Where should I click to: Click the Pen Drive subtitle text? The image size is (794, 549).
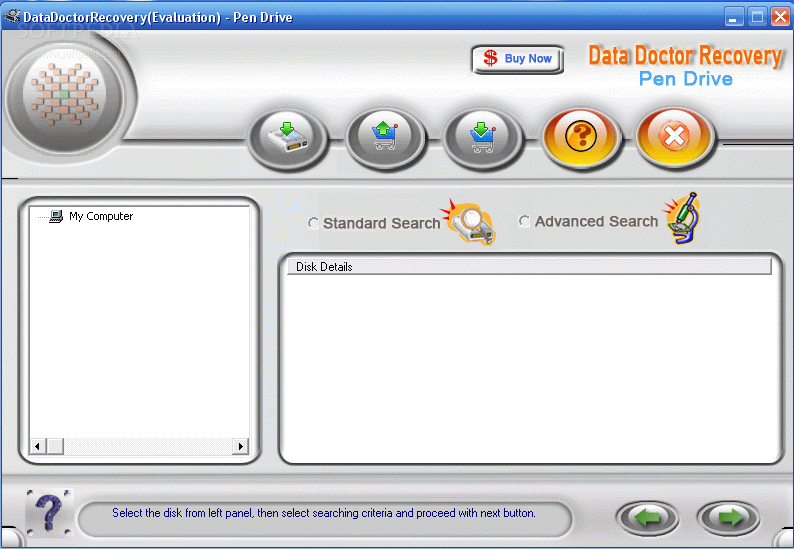(686, 79)
